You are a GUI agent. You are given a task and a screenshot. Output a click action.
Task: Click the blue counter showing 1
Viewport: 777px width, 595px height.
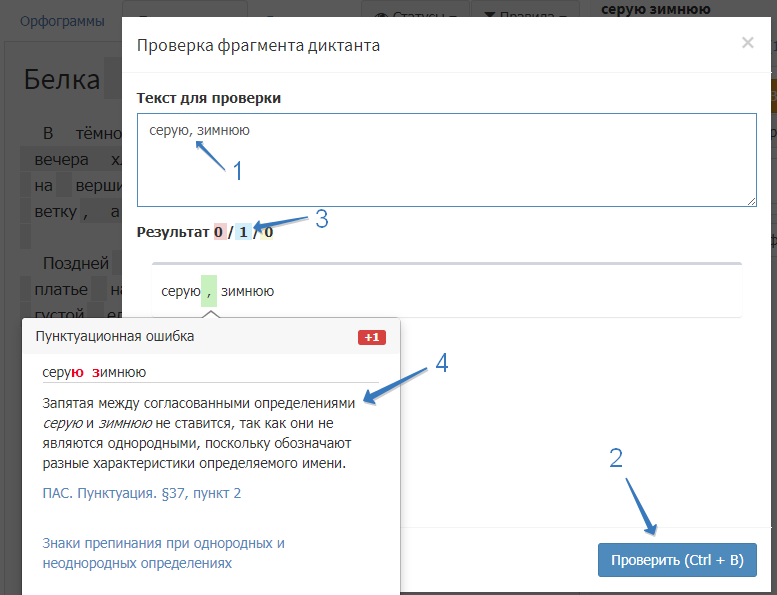click(x=242, y=232)
